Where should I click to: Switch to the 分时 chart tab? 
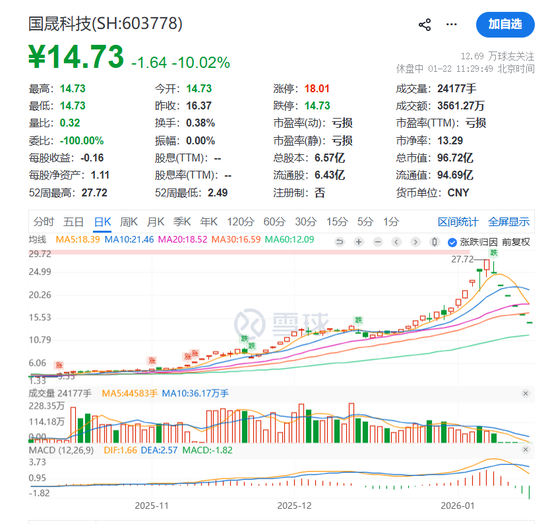[x=43, y=222]
